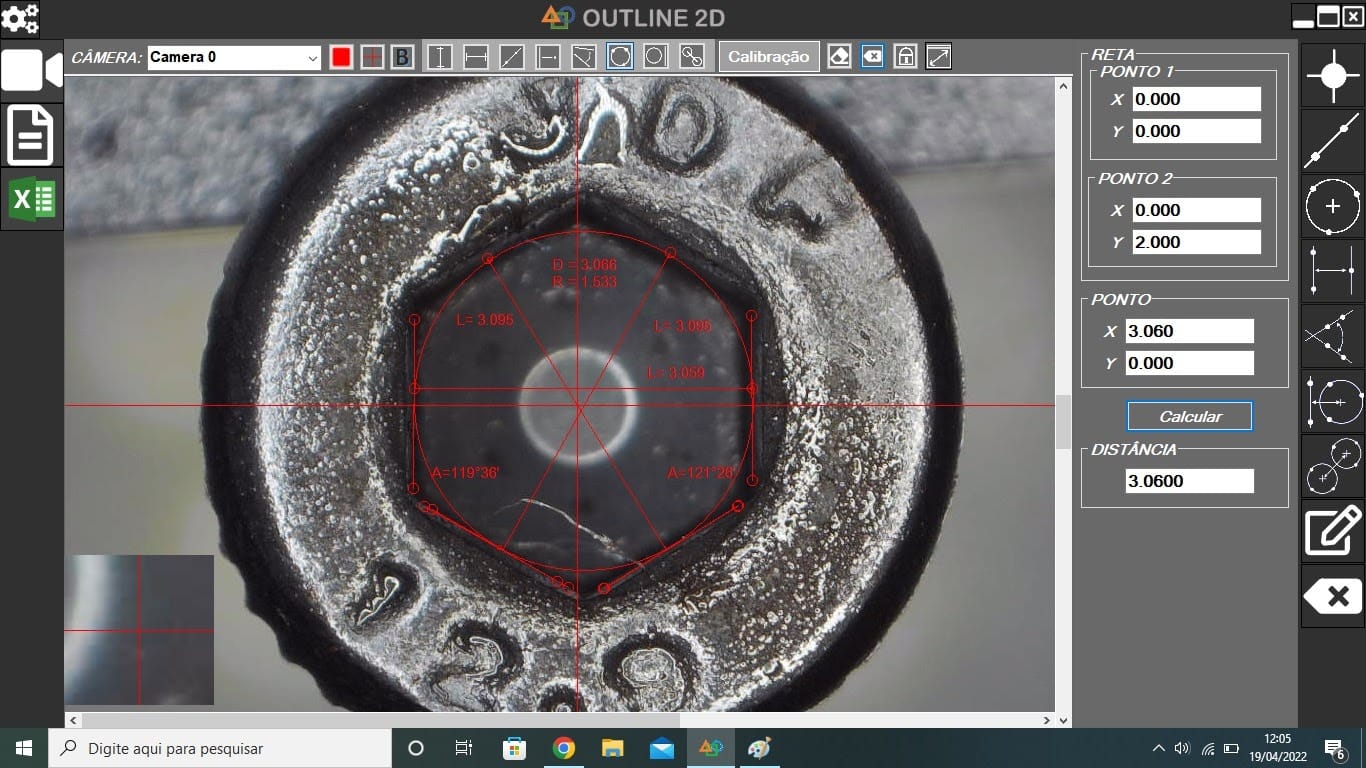1366x768 pixels.
Task: Open the Mail app from the taskbar
Action: click(x=662, y=748)
